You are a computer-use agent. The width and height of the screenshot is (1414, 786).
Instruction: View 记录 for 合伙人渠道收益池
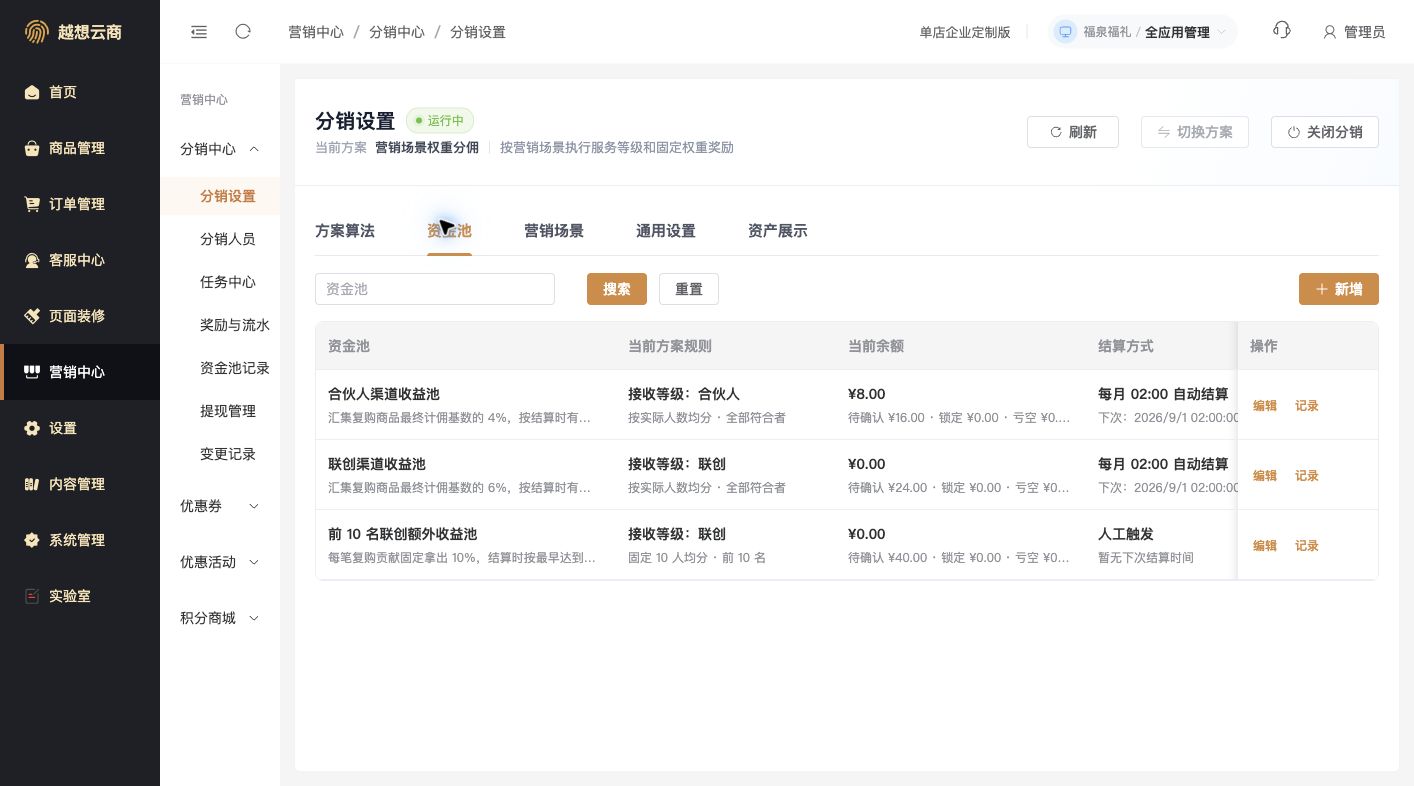[1307, 406]
